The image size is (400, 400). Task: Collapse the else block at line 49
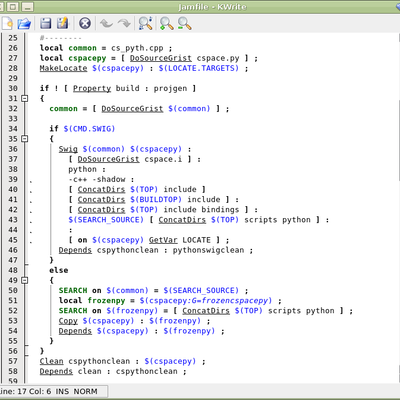tap(24, 280)
